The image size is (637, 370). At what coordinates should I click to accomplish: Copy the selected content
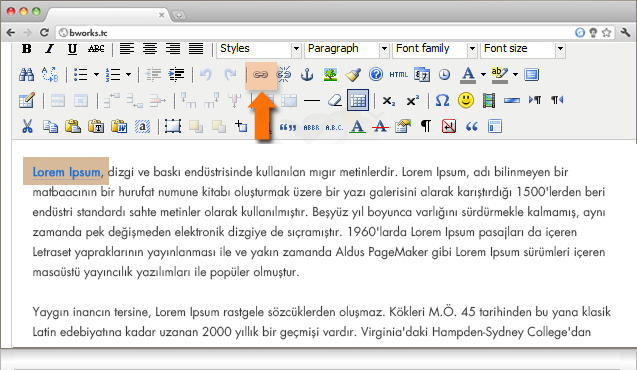(50, 126)
